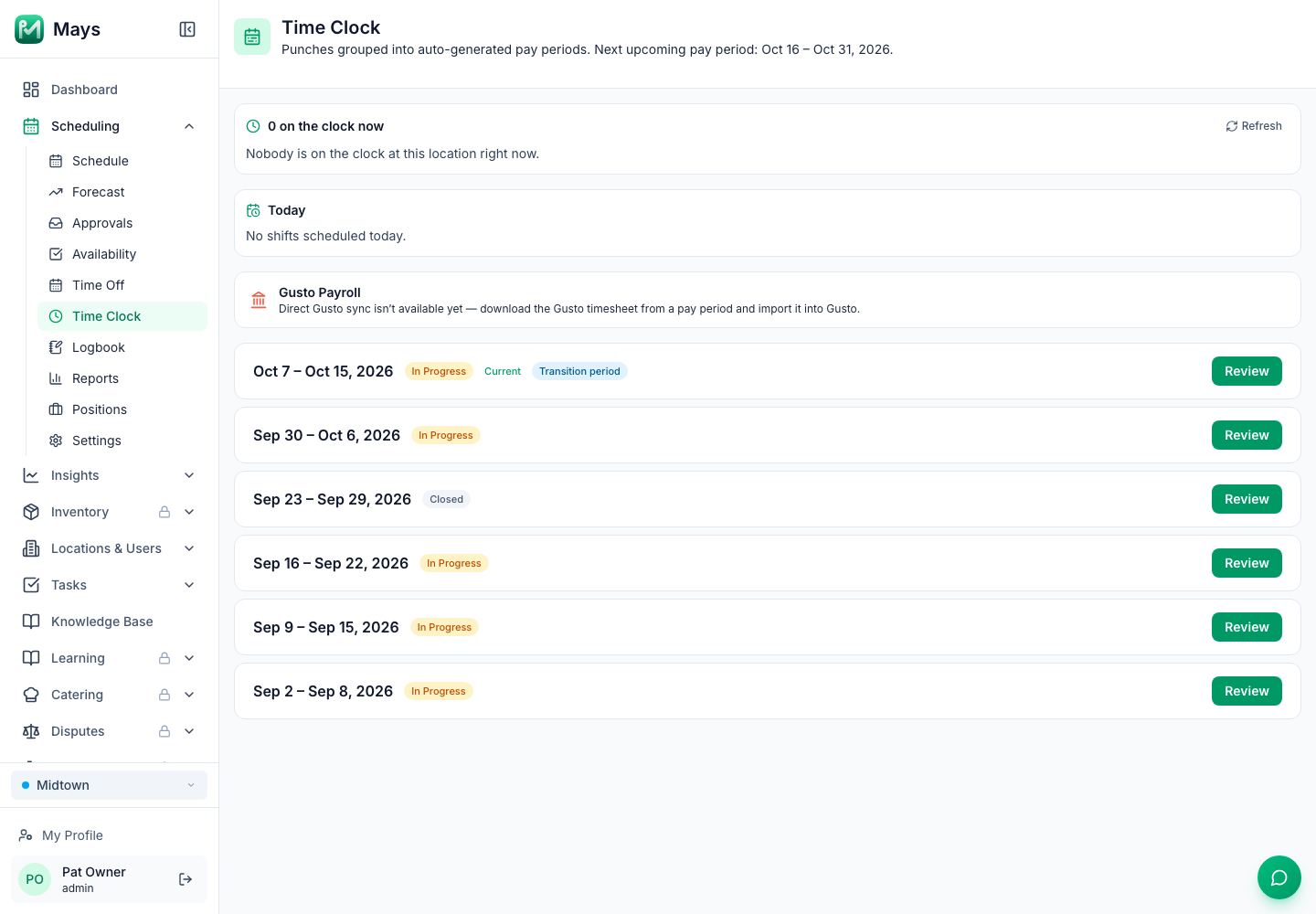Click the Mays logo icon

pos(29,29)
